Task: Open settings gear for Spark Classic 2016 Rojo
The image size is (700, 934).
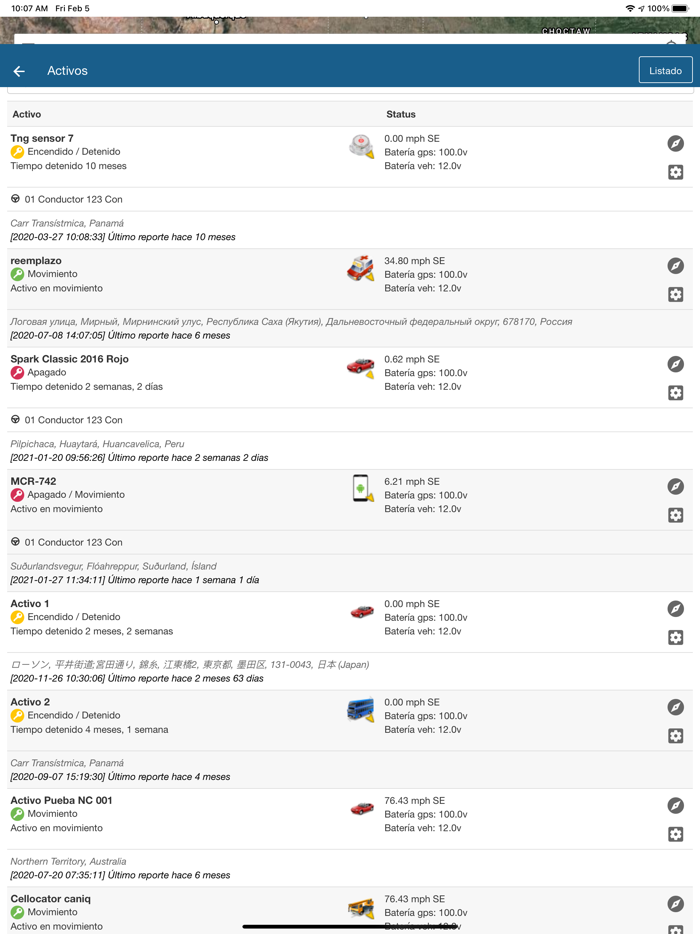Action: pos(676,393)
